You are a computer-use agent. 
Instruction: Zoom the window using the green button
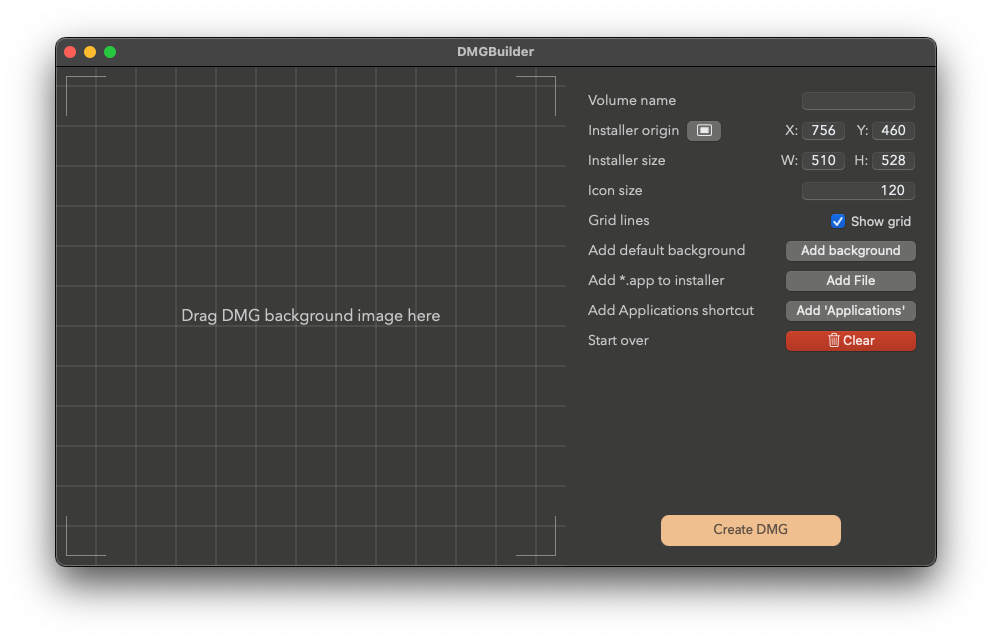pyautogui.click(x=110, y=52)
